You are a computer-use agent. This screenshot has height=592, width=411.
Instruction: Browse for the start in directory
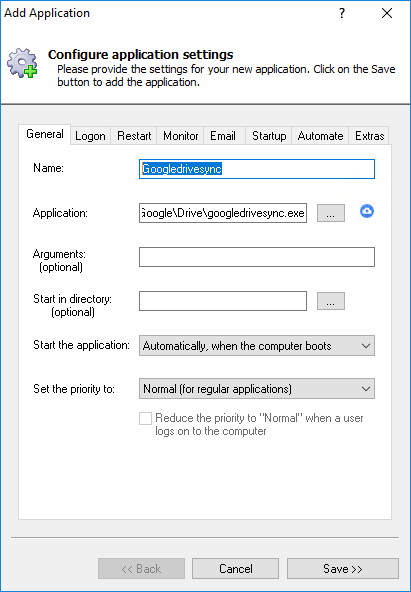coord(331,301)
